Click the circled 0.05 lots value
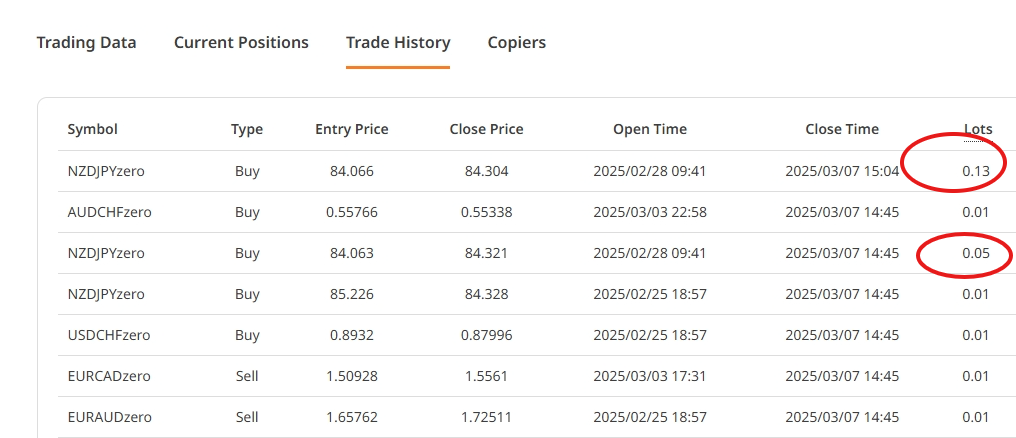 [x=976, y=253]
